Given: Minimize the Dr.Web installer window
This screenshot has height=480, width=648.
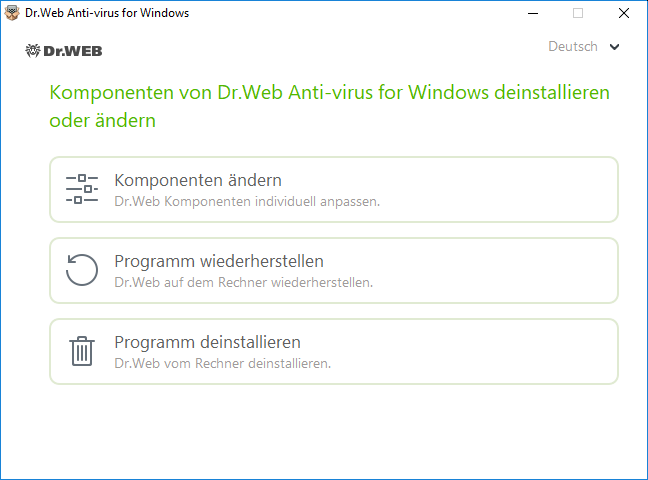Looking at the screenshot, I should 533,13.
